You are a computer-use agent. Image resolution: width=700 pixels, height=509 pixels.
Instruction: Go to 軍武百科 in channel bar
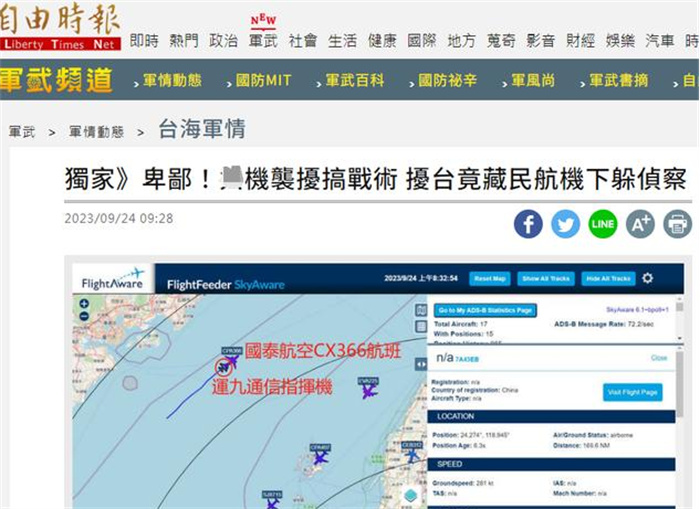point(354,81)
